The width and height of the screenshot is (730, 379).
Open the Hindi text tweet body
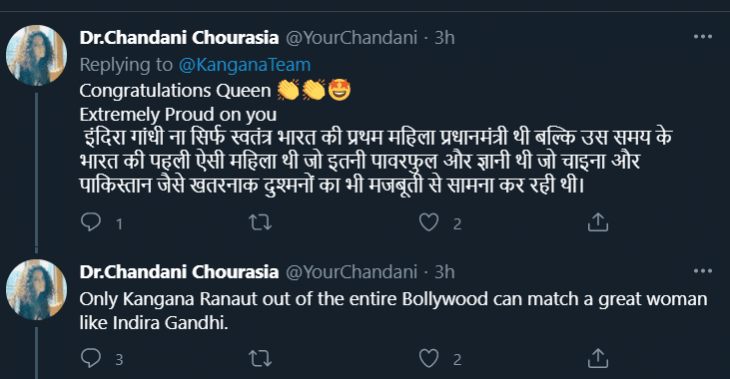(376, 161)
